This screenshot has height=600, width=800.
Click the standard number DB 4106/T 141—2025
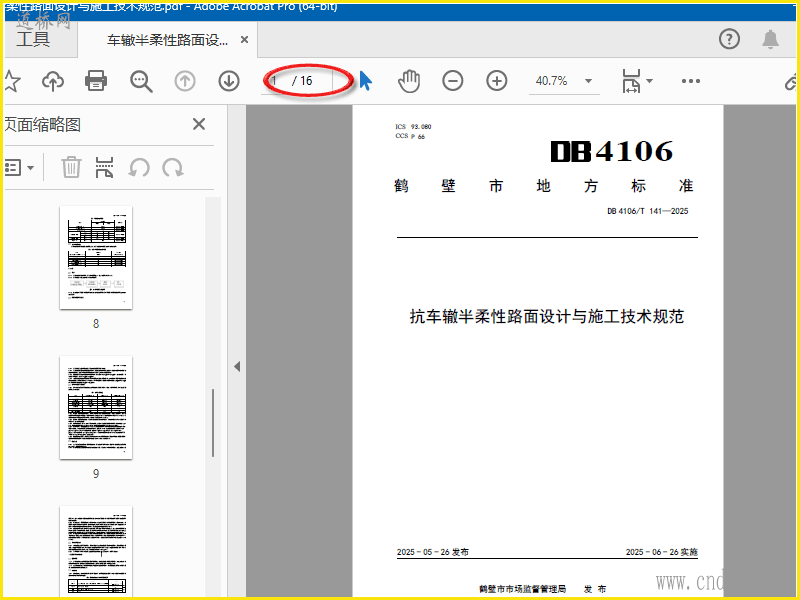click(x=647, y=211)
